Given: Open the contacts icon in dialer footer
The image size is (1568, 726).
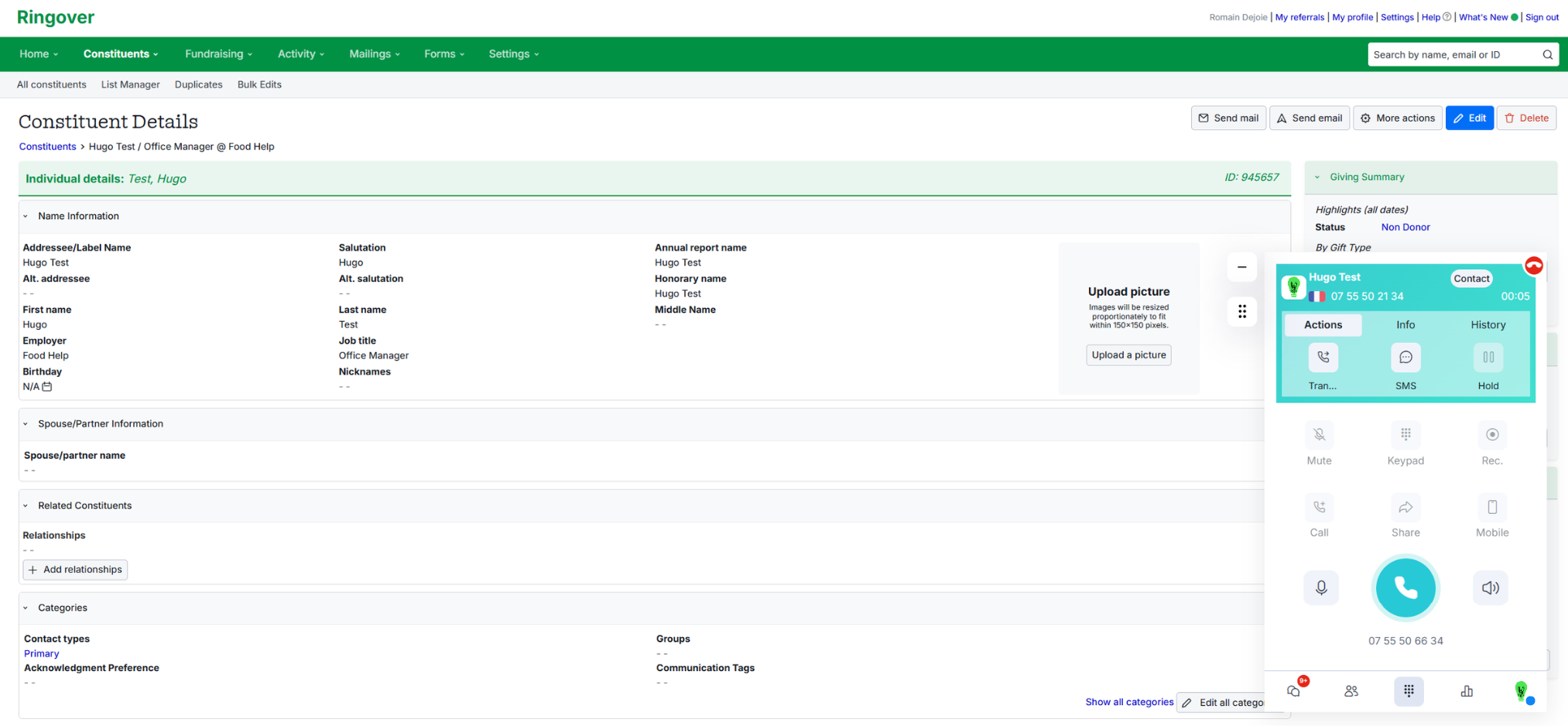Looking at the screenshot, I should point(1351,691).
